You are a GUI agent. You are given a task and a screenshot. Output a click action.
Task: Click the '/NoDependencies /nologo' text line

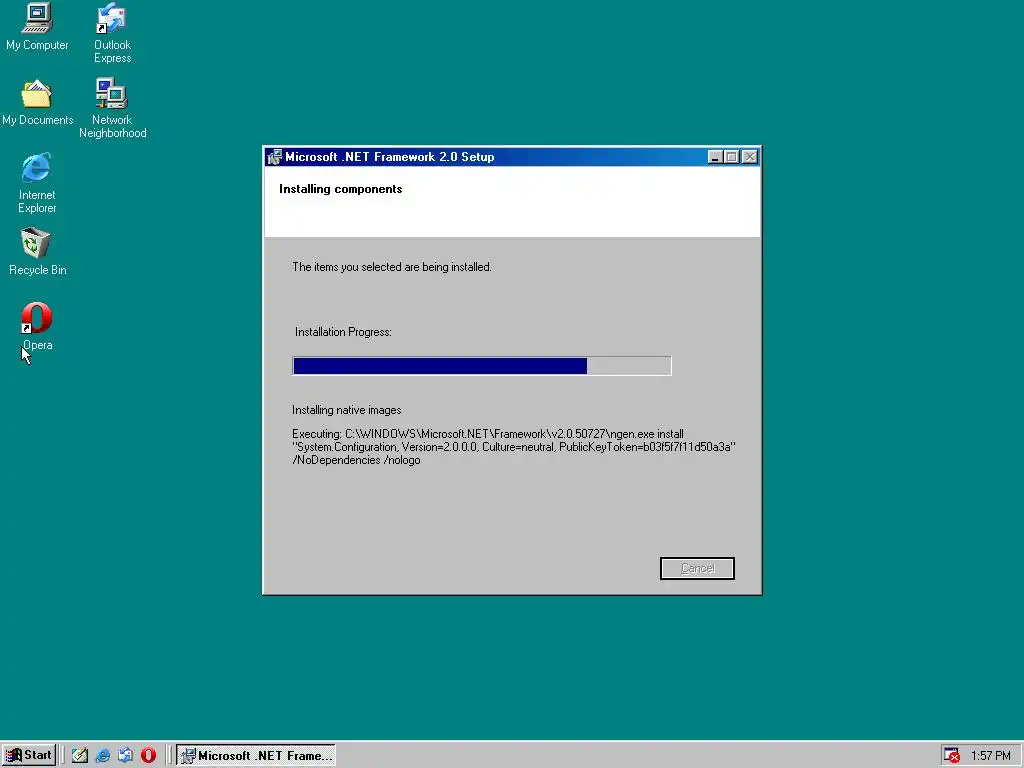(x=356, y=460)
